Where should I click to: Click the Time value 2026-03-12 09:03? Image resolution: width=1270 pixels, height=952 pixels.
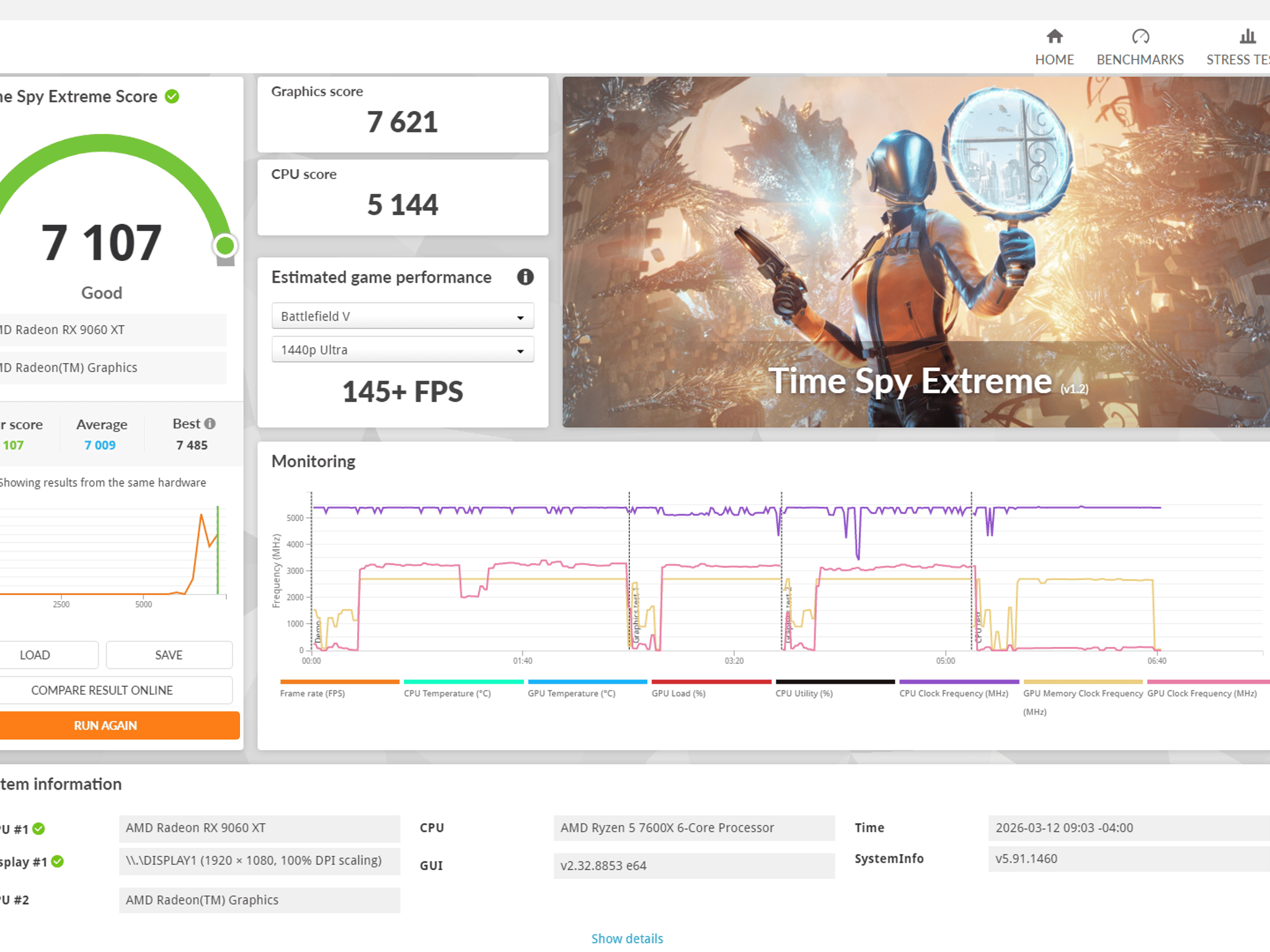[1129, 828]
